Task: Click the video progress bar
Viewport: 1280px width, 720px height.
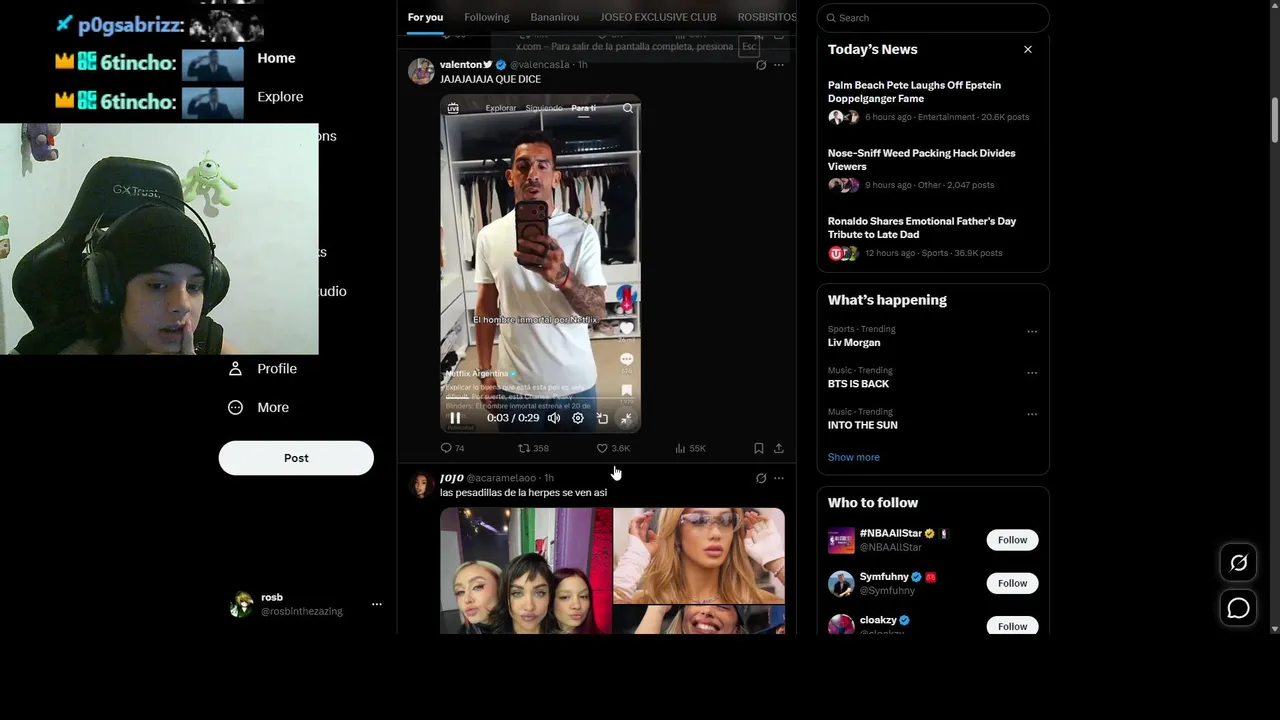Action: 540,400
